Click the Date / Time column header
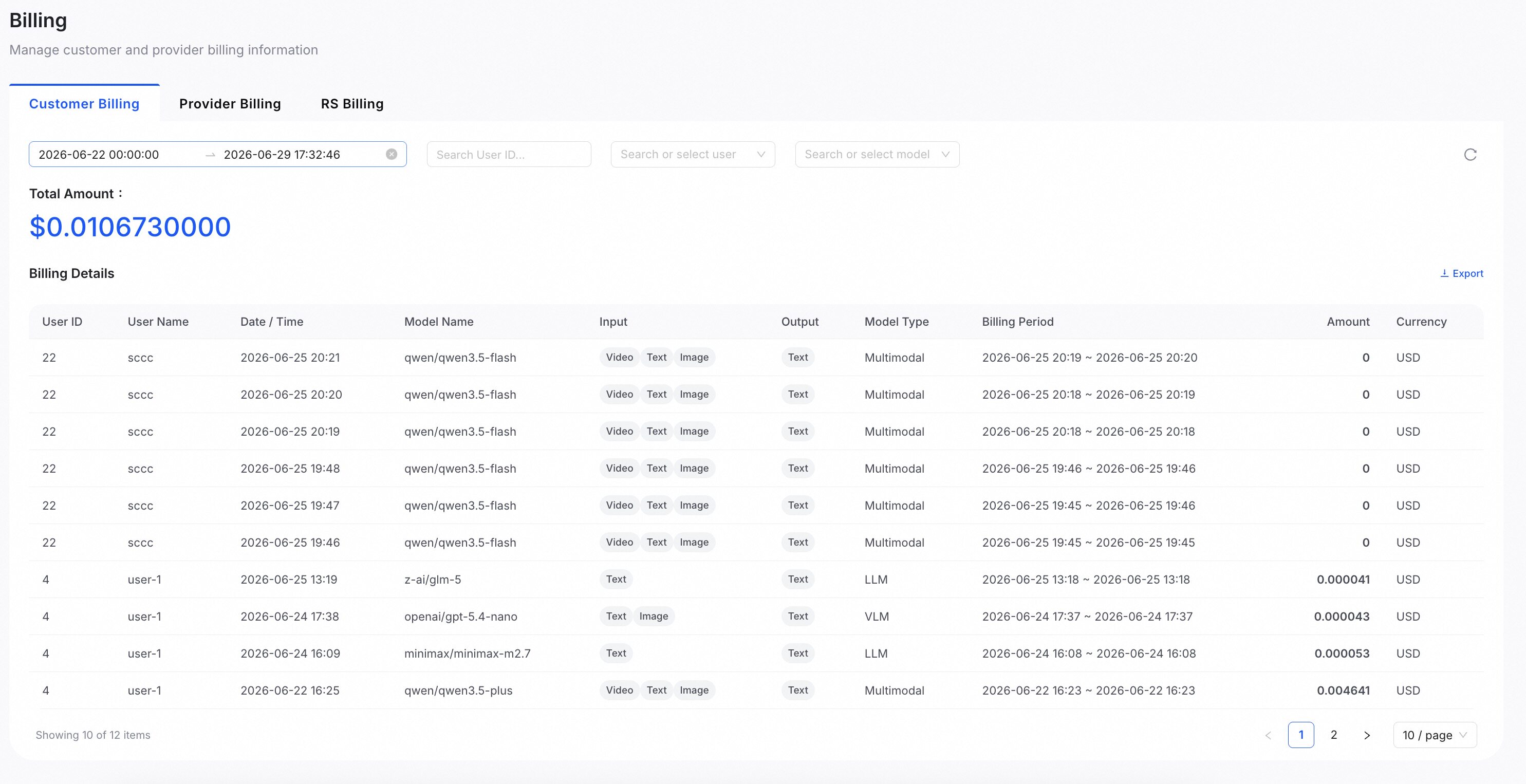 point(272,322)
